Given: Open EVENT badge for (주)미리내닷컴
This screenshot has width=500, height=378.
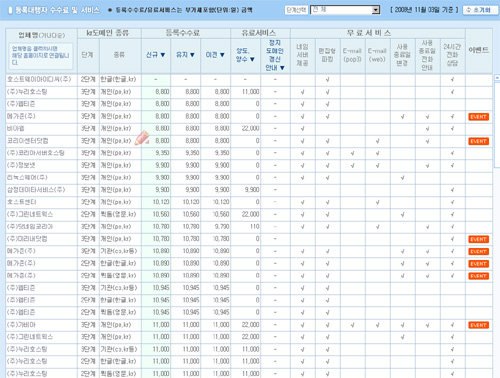Looking at the screenshot, I should click(x=478, y=239).
